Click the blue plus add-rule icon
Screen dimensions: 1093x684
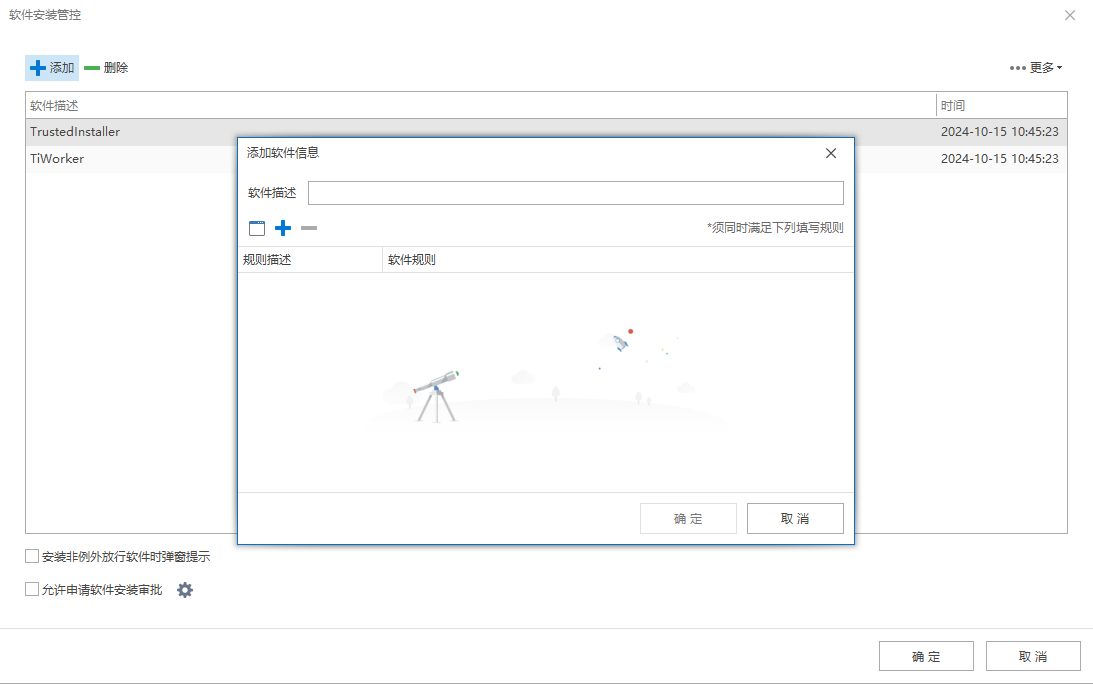point(283,228)
